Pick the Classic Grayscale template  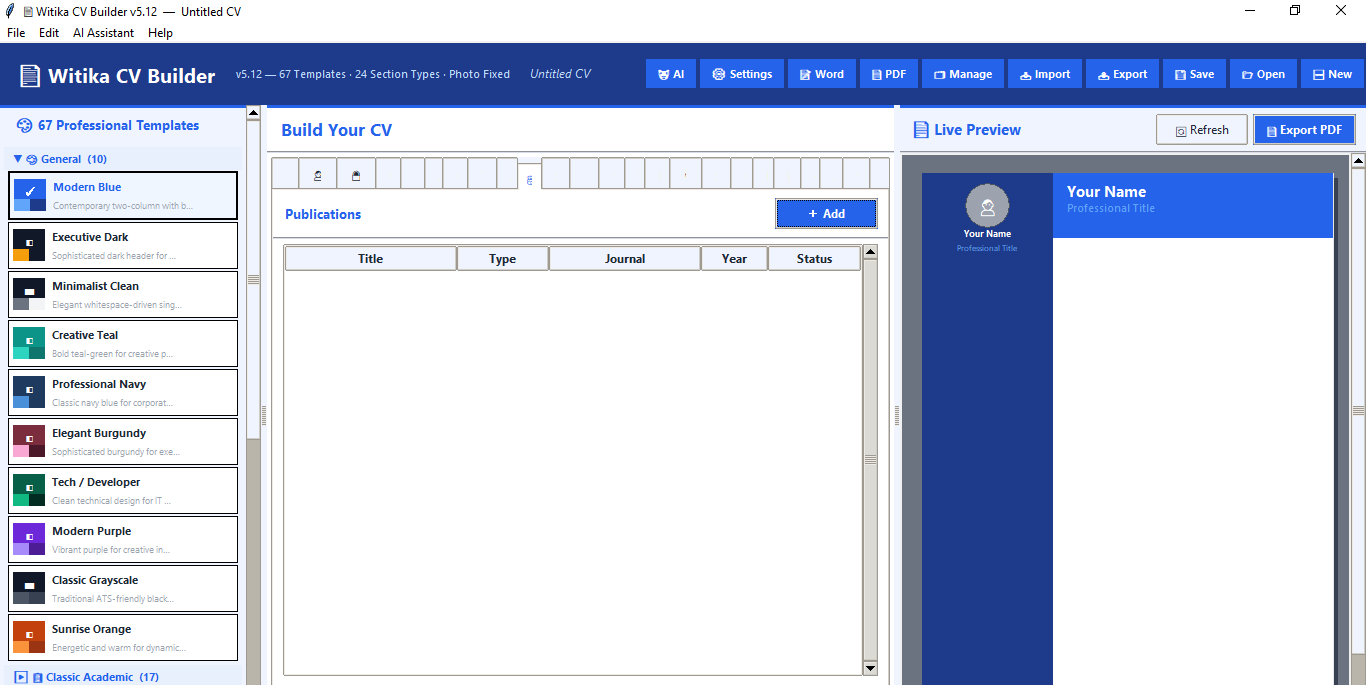pos(123,588)
